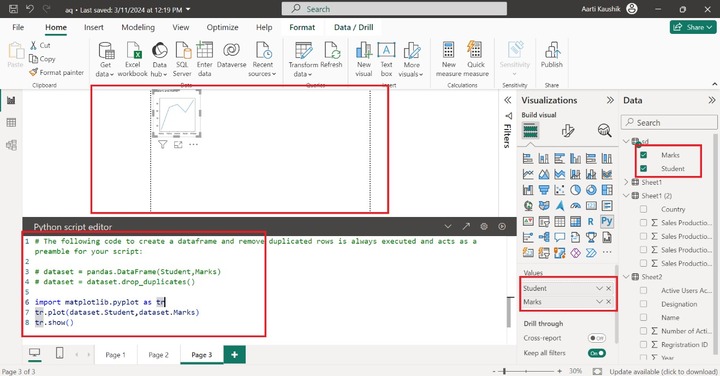Open Model view in left sidebar
The image size is (720, 376).
11,146
